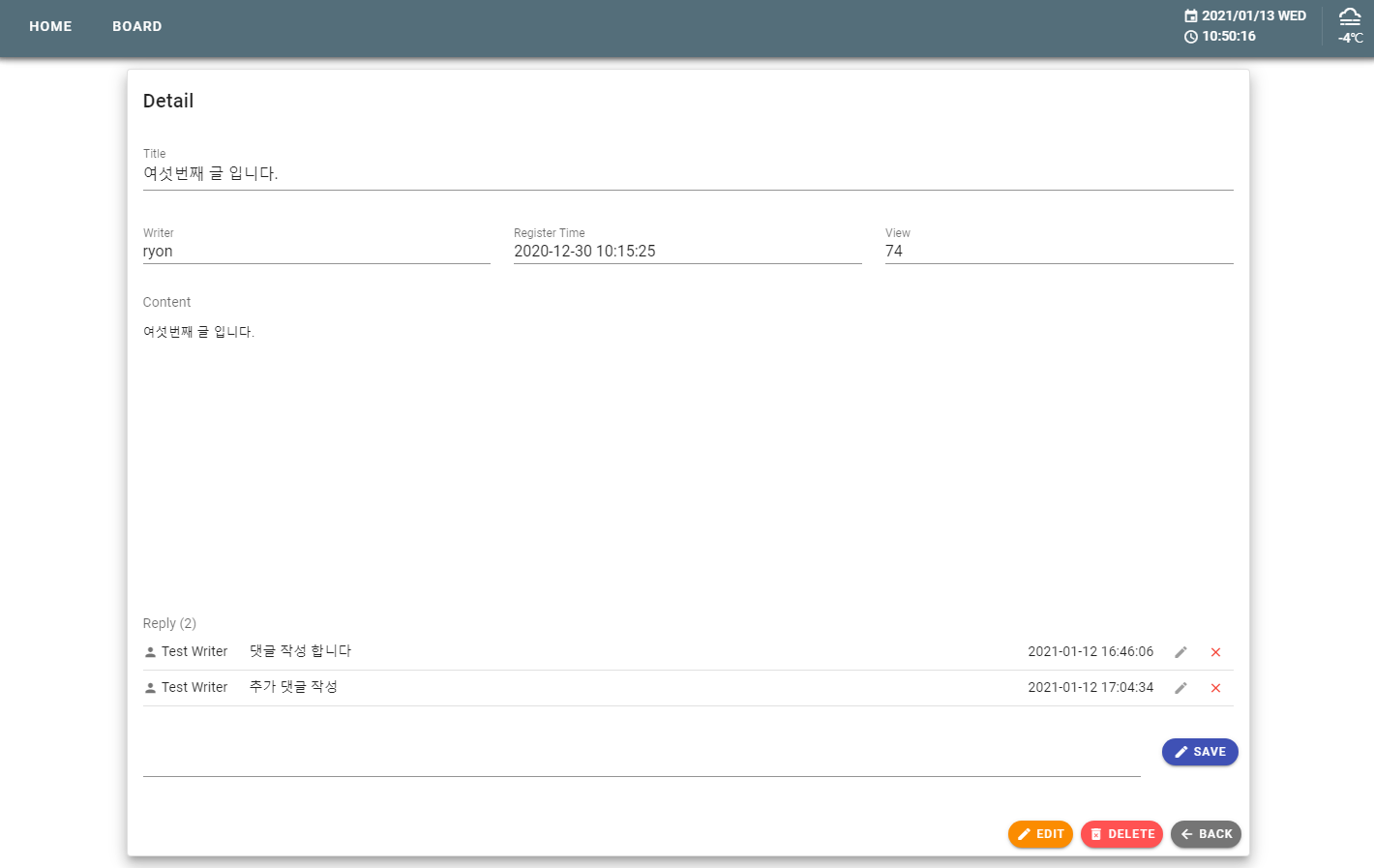Click reply text '추가 댓글 작성'
Viewport: 1374px width, 868px height.
coord(293,687)
